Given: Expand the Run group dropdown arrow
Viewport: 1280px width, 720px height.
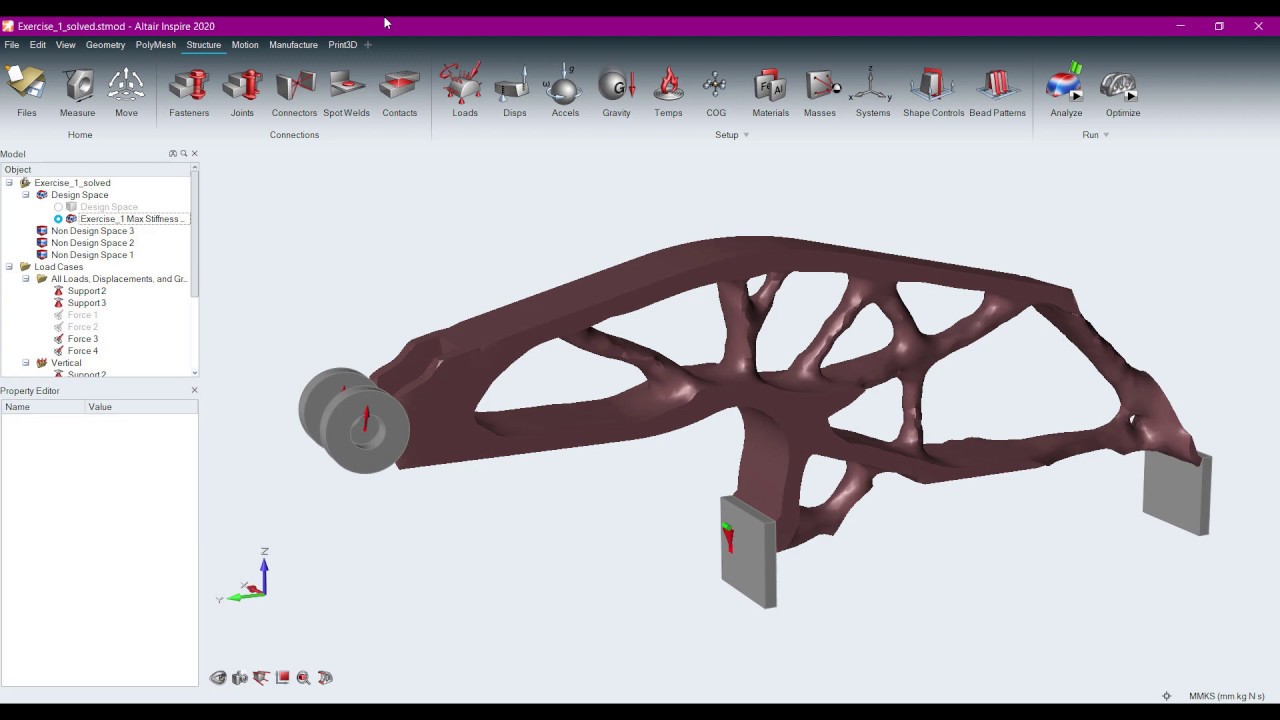Looking at the screenshot, I should point(1106,135).
